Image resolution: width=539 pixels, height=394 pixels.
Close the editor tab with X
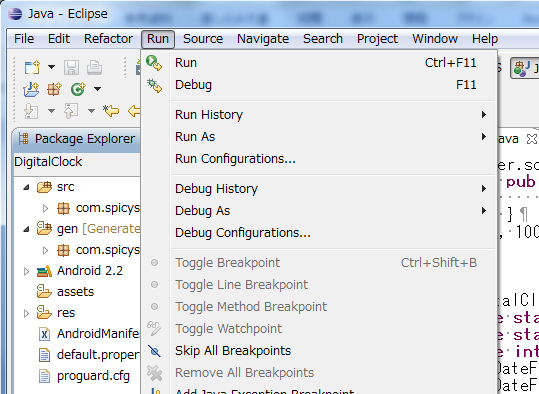tap(532, 139)
